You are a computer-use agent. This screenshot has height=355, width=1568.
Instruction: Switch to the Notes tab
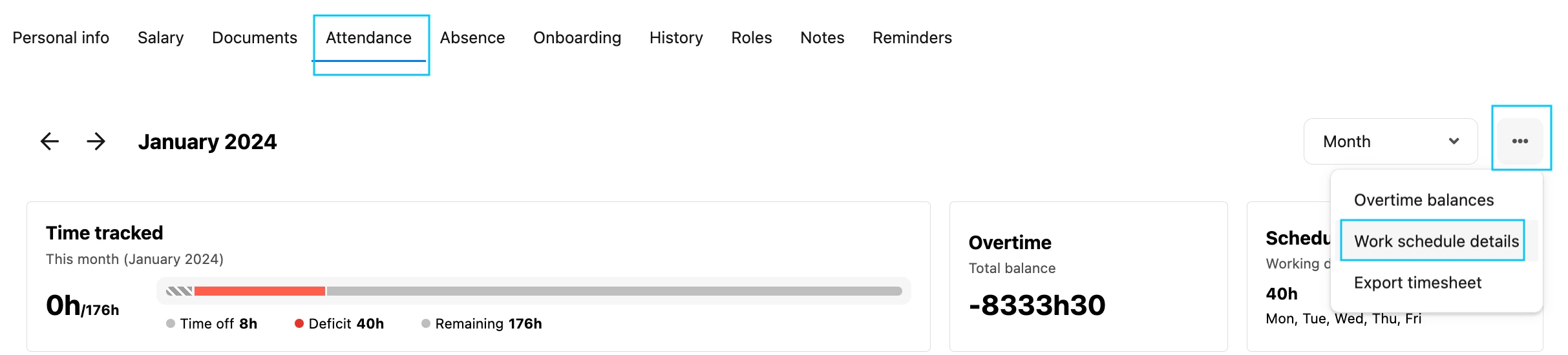pyautogui.click(x=822, y=37)
